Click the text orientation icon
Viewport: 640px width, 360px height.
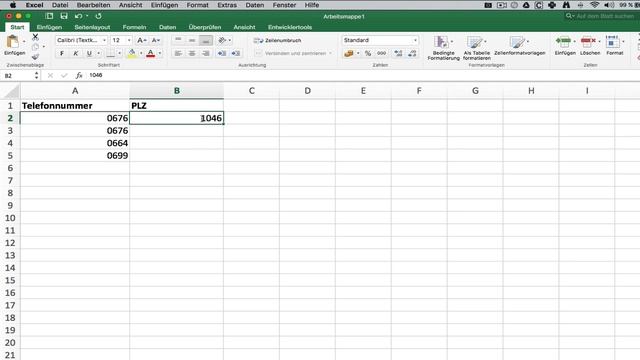[x=222, y=40]
